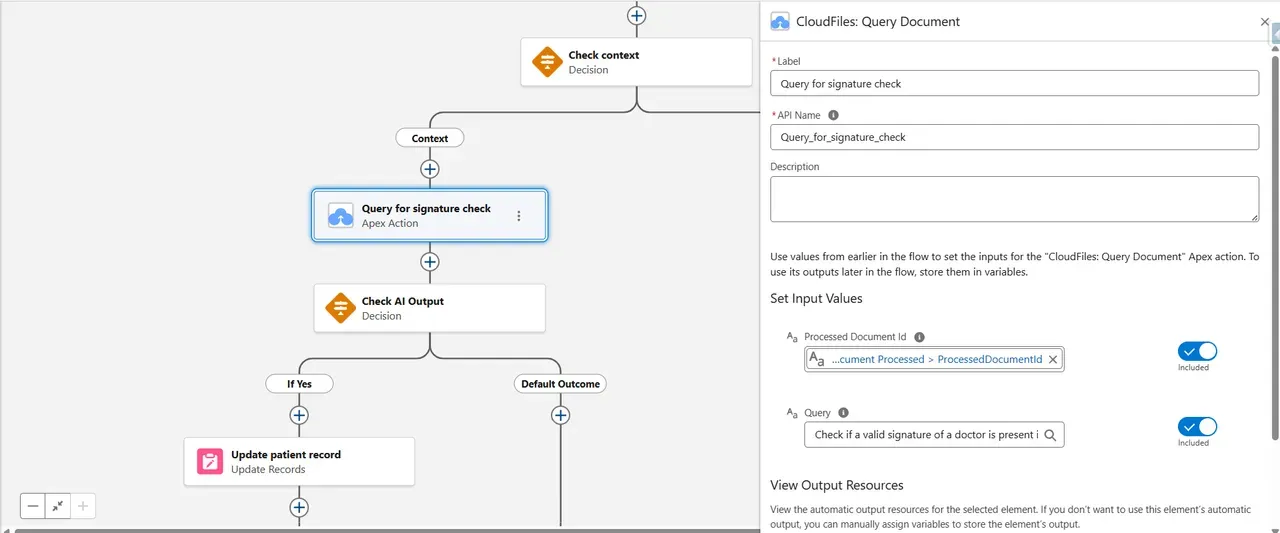1280x533 pixels.
Task: Open the Query field resource search
Action: [1050, 435]
